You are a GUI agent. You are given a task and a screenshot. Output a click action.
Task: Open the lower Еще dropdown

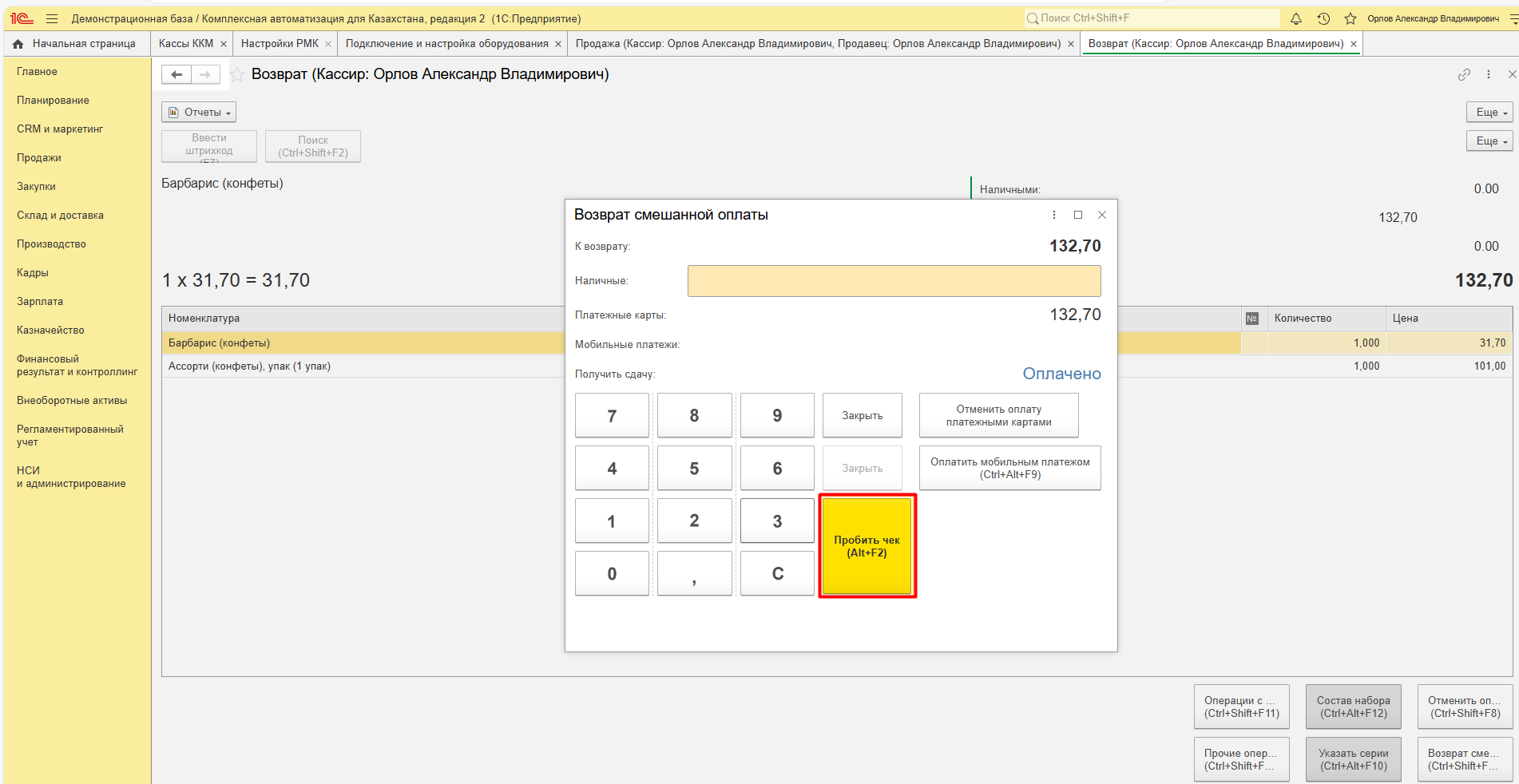(x=1489, y=141)
